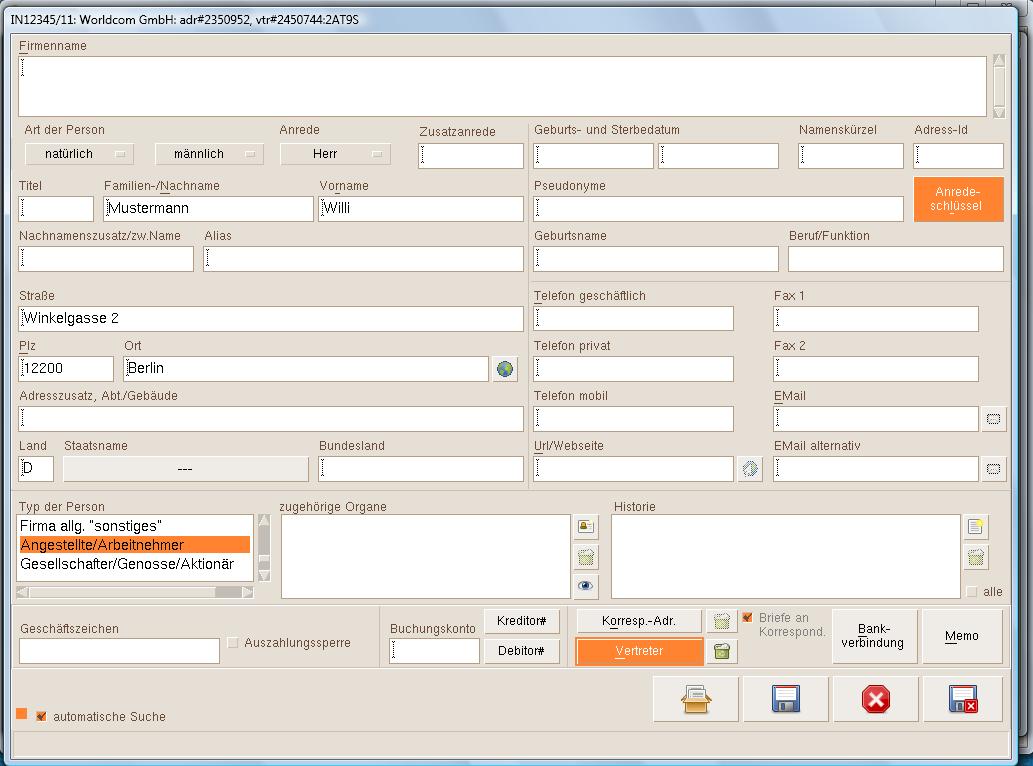This screenshot has width=1033, height=766.
Task: Remove Vertreter with green trash icon
Action: (x=721, y=651)
